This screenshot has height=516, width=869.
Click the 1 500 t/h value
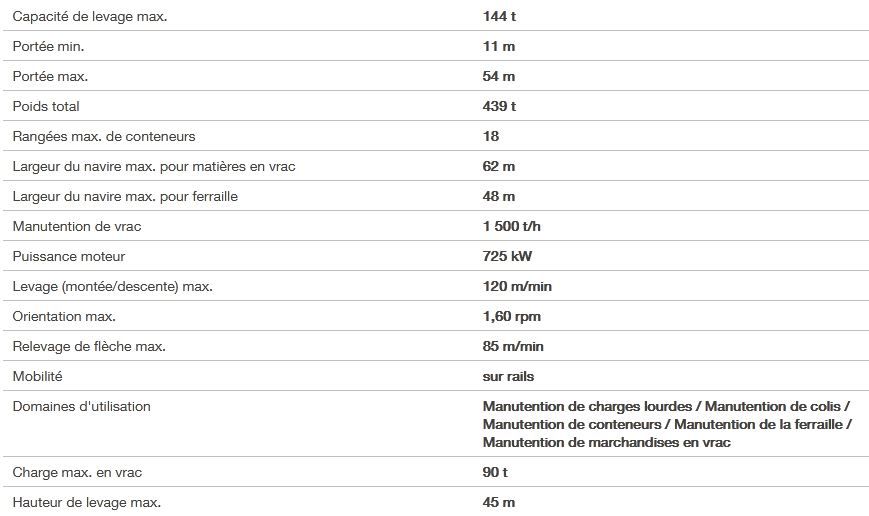coord(512,227)
